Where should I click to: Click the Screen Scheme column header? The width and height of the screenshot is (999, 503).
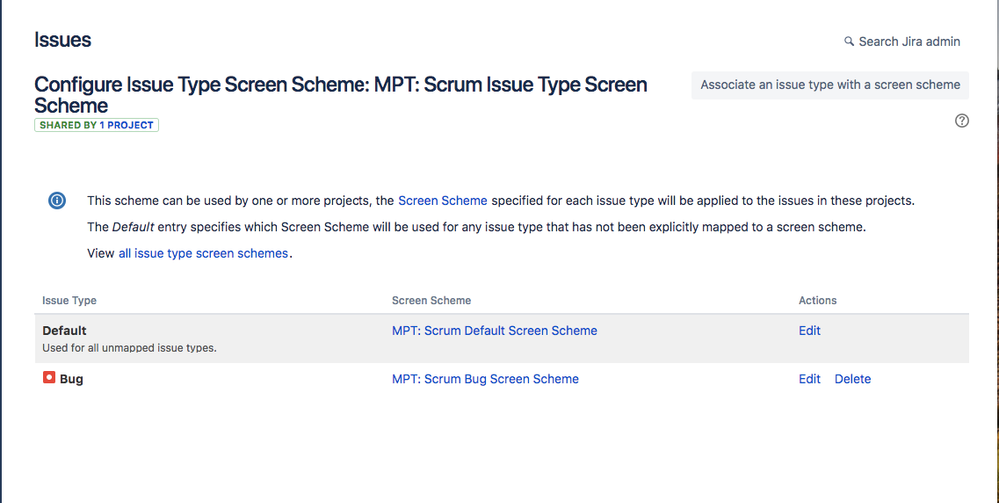pyautogui.click(x=431, y=300)
